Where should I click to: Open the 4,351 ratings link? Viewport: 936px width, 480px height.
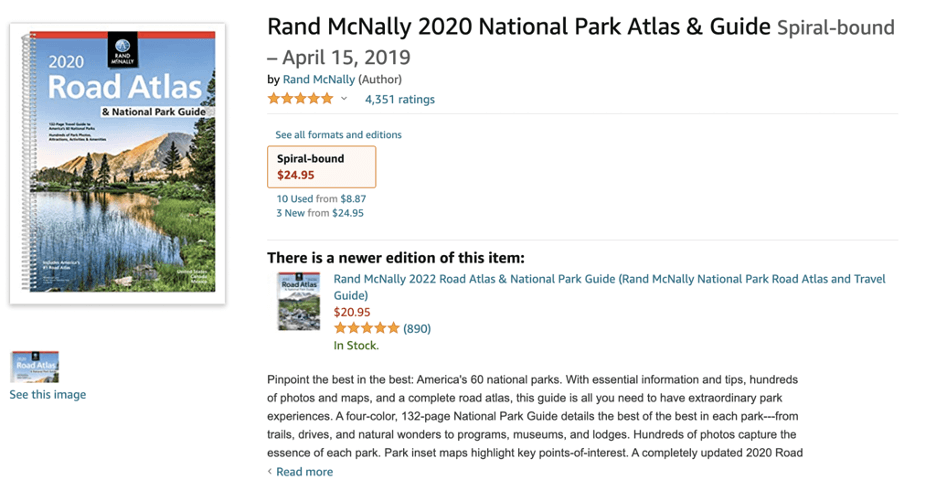click(x=400, y=99)
